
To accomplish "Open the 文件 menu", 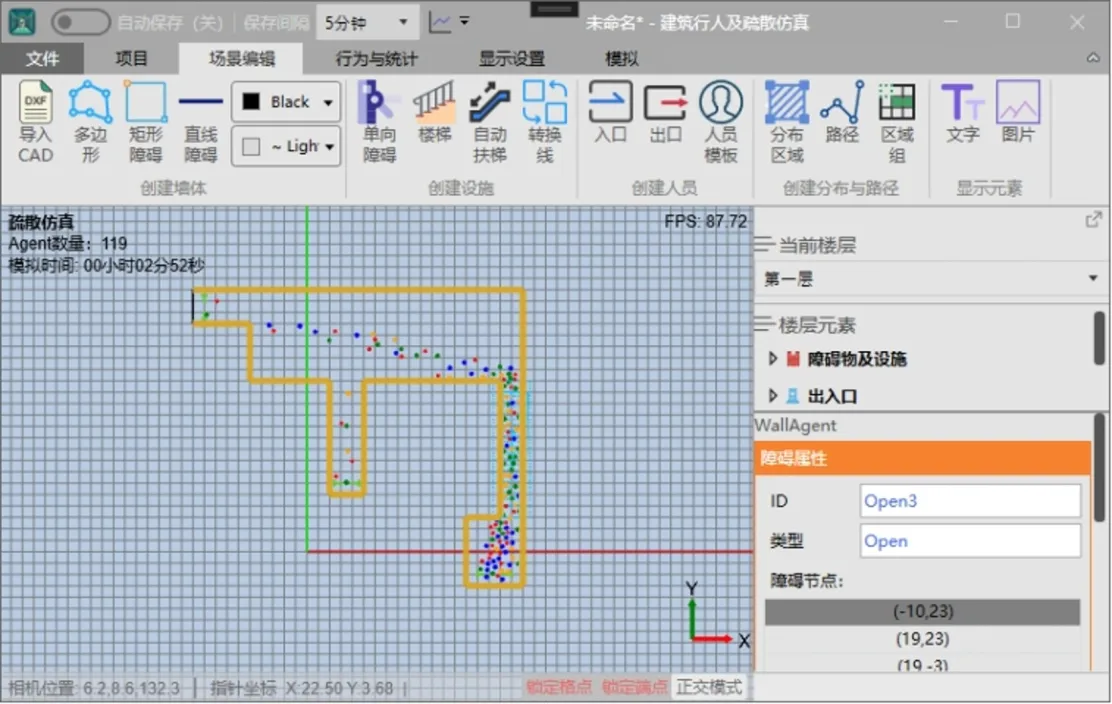I will [x=42, y=59].
